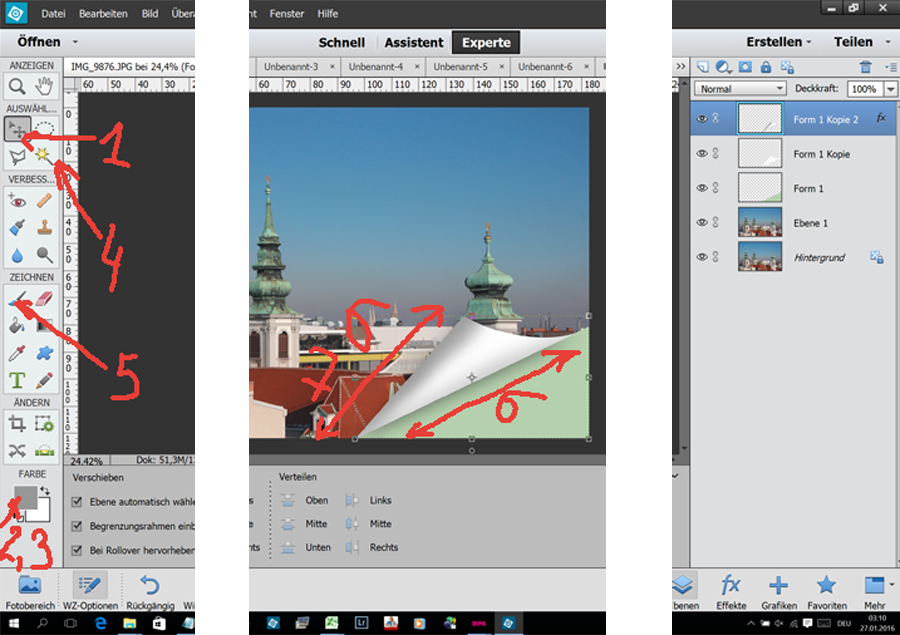The width and height of the screenshot is (900, 635).
Task: Click the gray foreground color swatch
Action: click(26, 498)
